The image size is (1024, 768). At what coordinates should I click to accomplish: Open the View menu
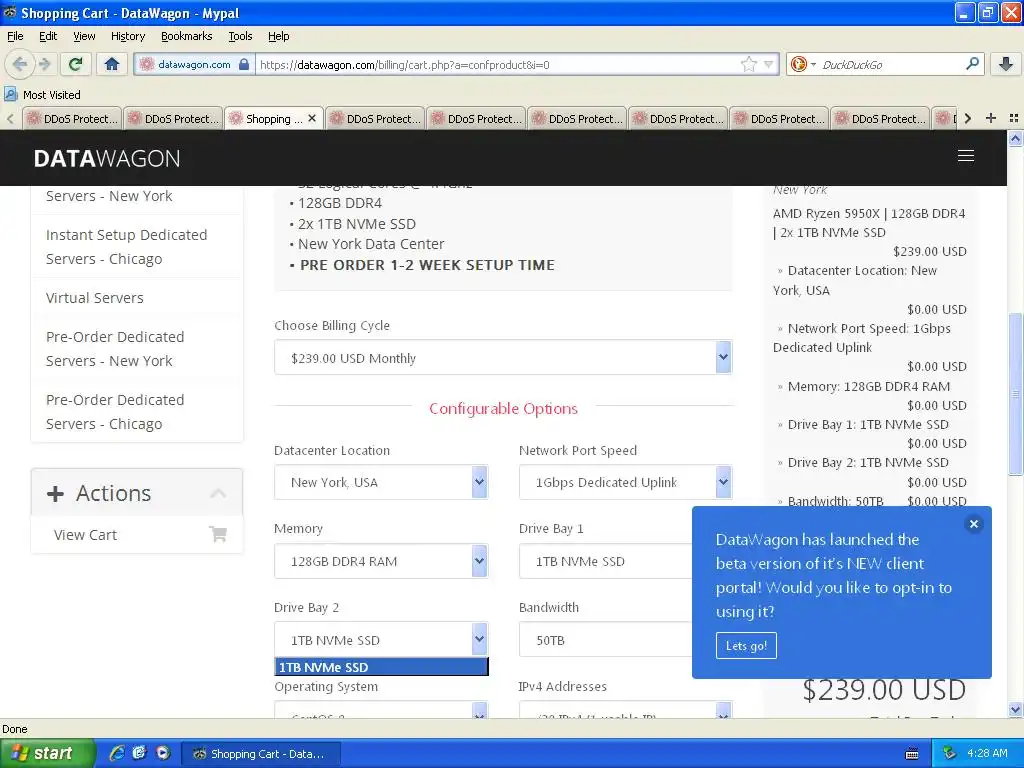(x=84, y=36)
